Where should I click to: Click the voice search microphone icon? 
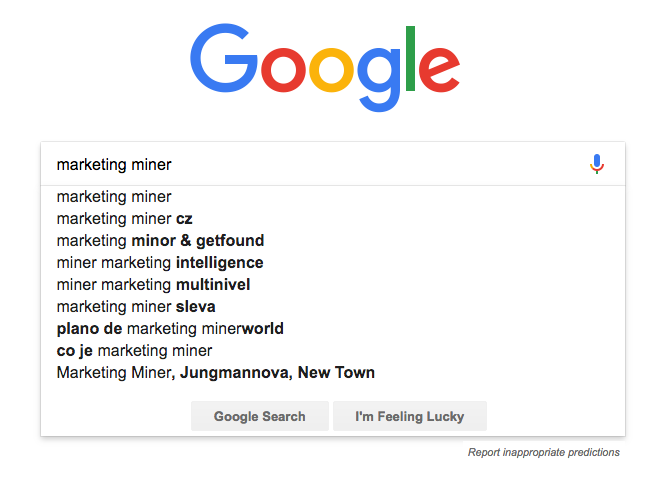pyautogui.click(x=597, y=164)
